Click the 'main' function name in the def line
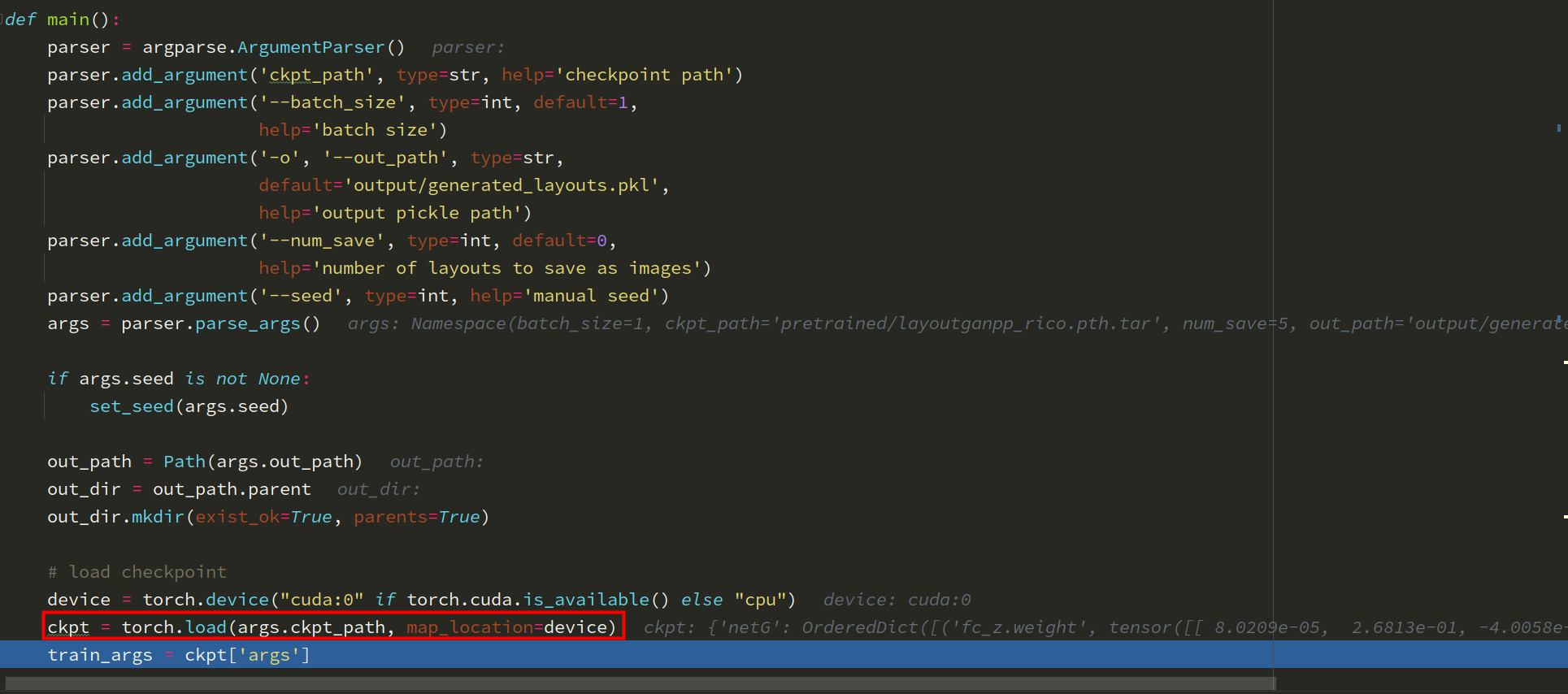 [68, 20]
